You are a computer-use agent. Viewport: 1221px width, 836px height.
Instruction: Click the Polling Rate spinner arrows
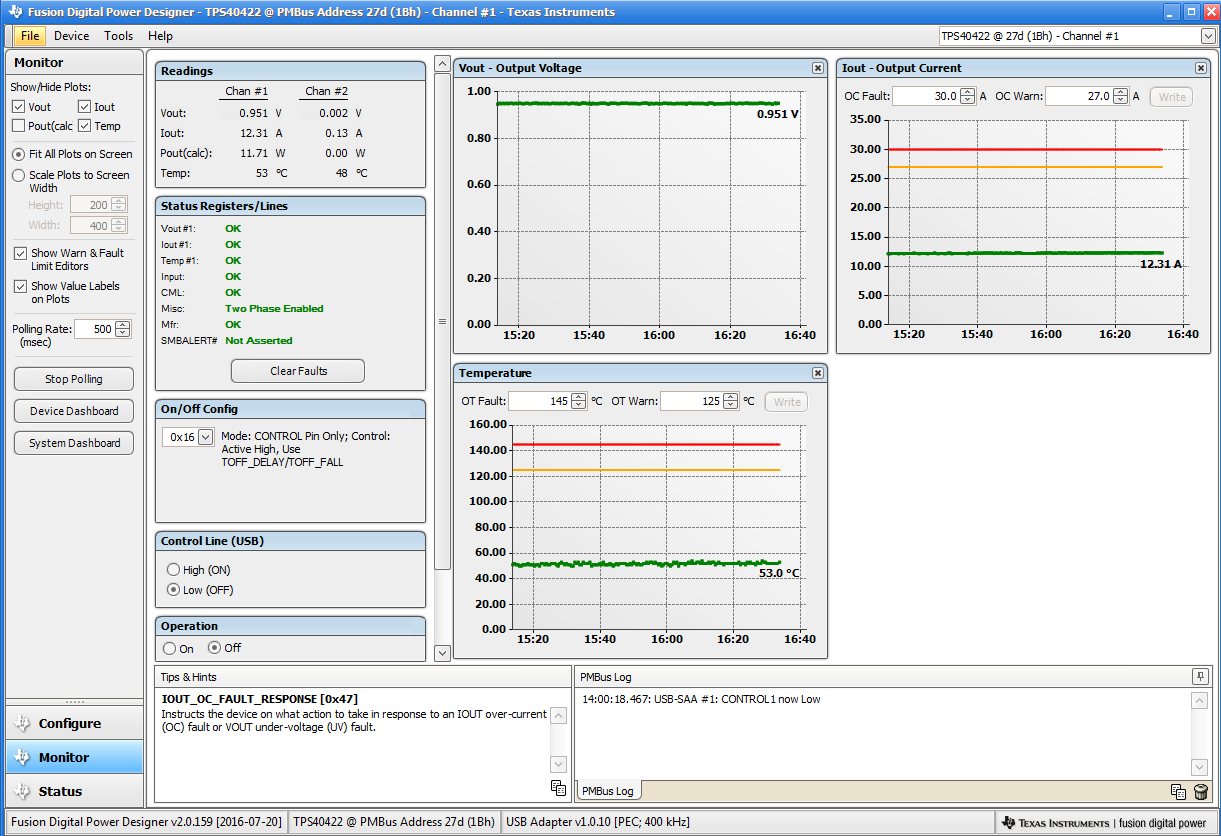123,329
